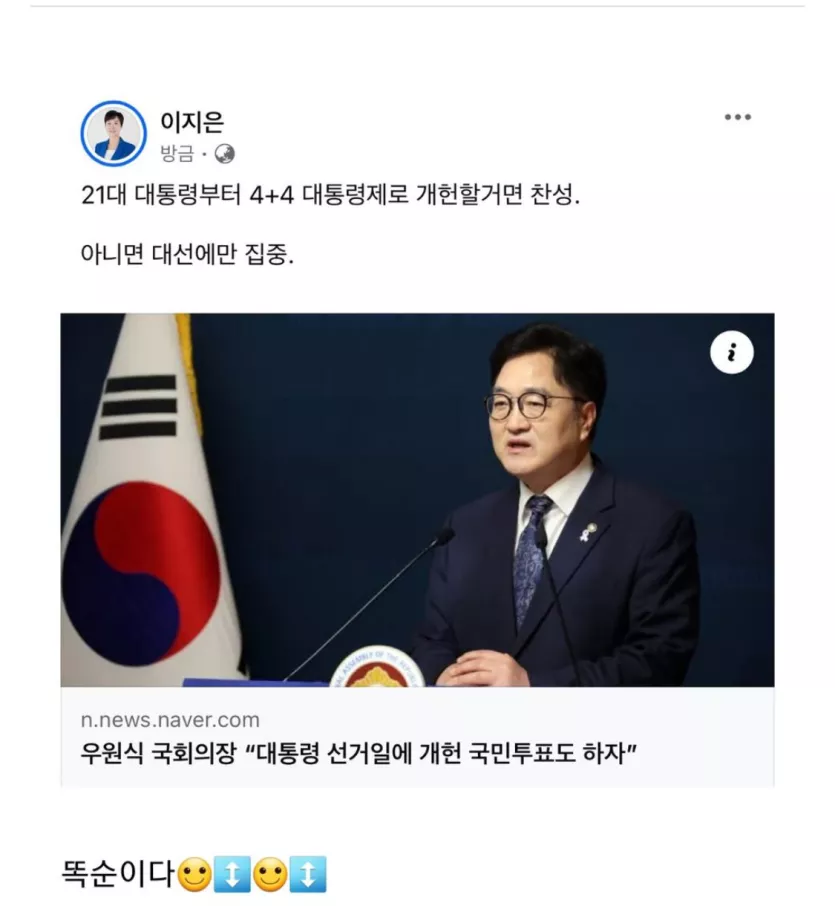Open the article preview photo of the speaker
The height and width of the screenshot is (906, 835).
pos(417,500)
